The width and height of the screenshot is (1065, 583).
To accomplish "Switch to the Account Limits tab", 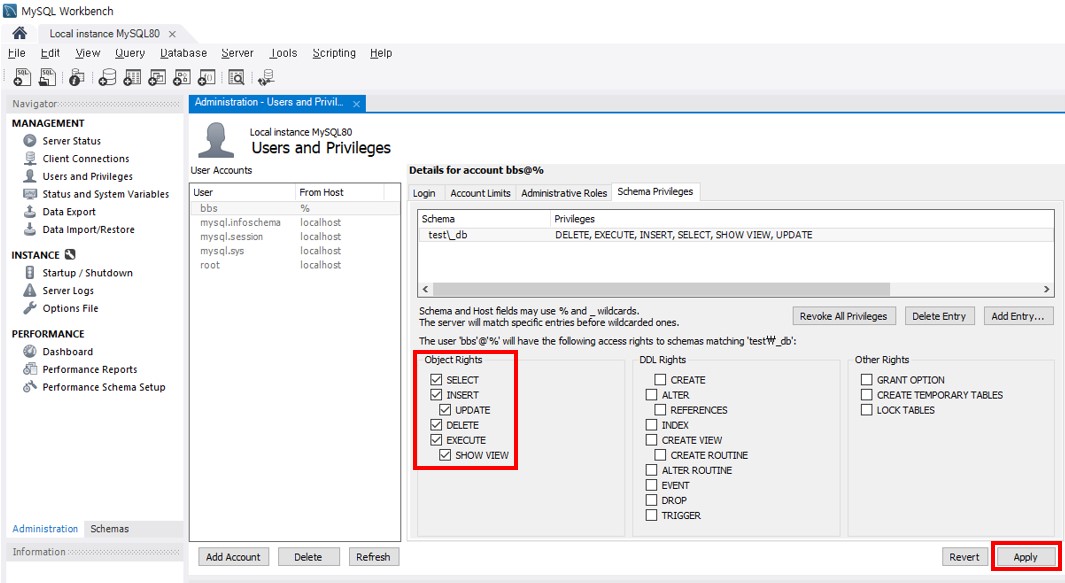I will pyautogui.click(x=480, y=193).
